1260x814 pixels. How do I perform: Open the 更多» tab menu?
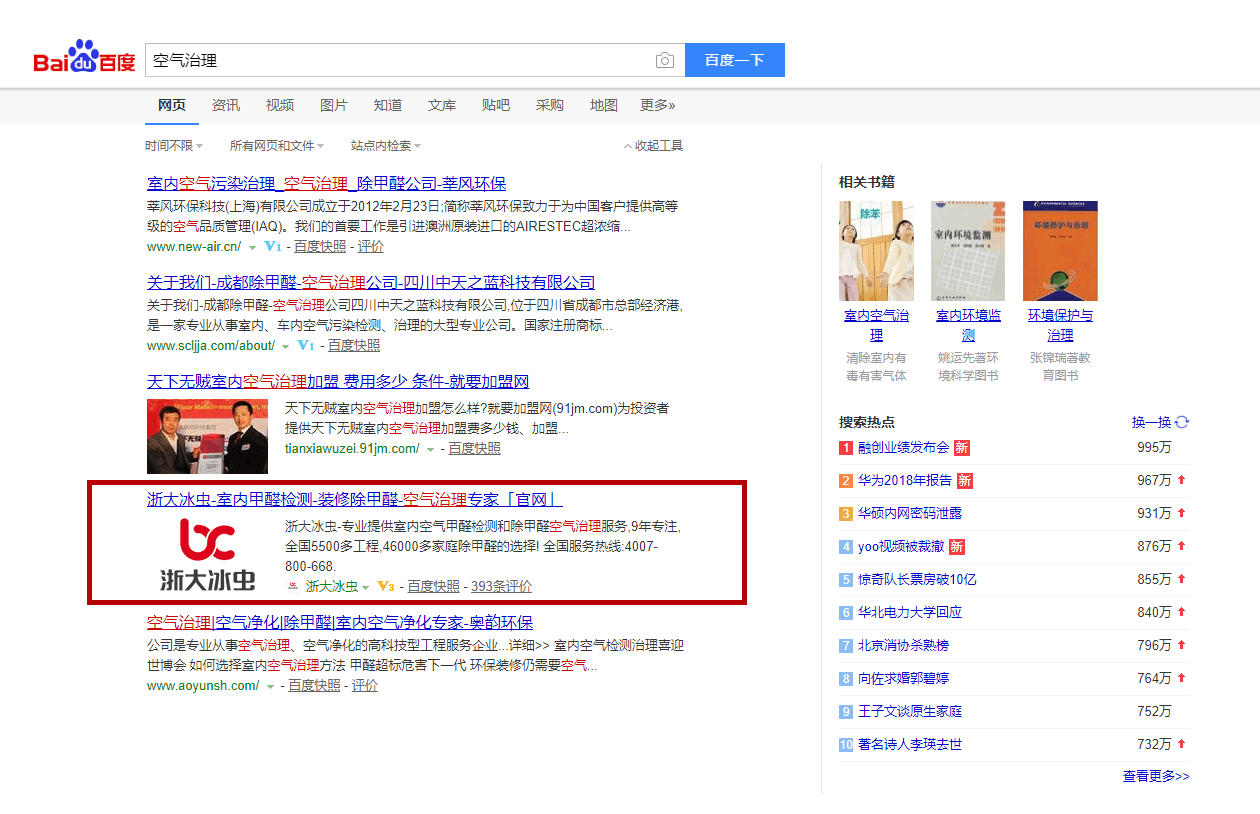(x=658, y=105)
